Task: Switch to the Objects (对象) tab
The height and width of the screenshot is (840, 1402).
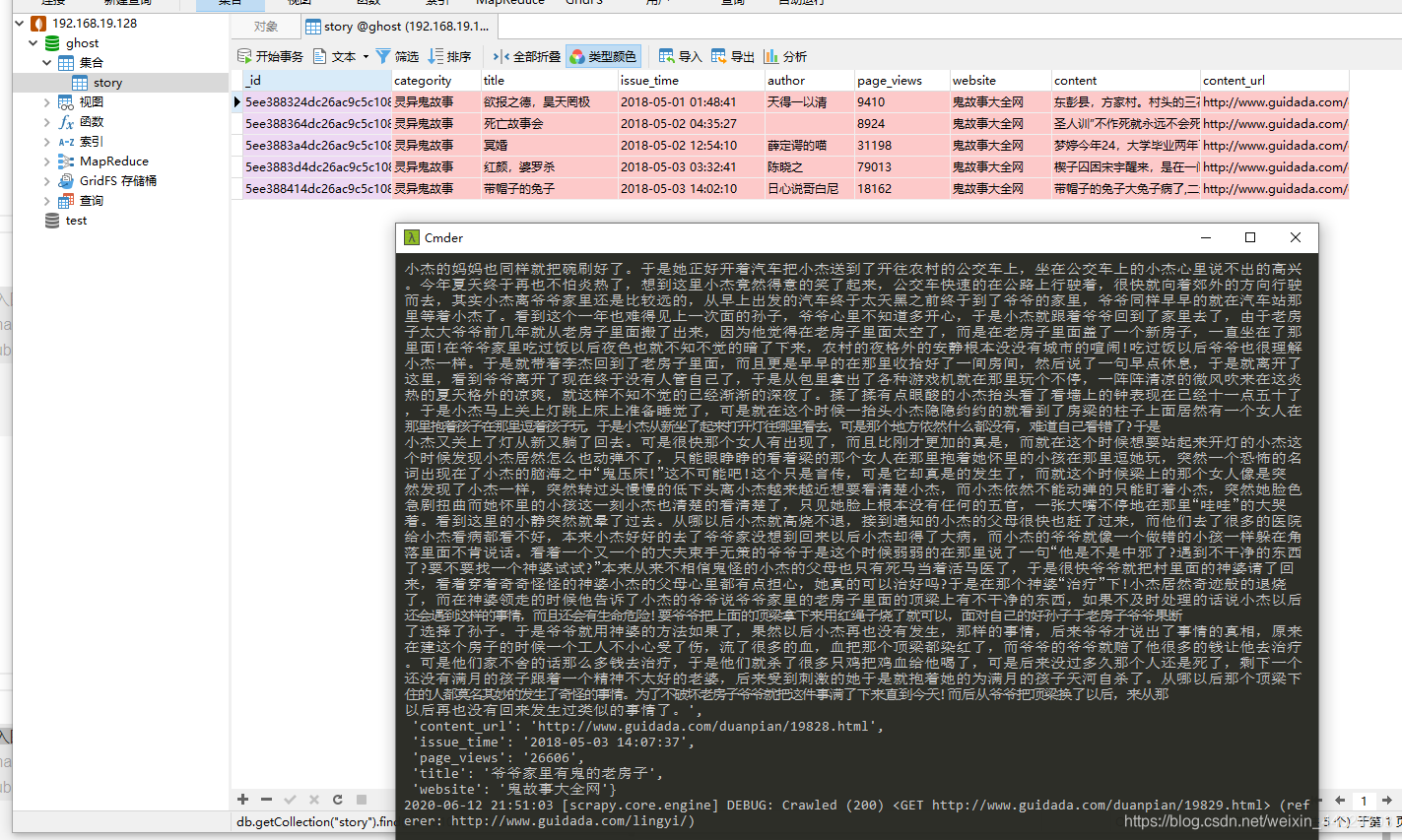Action: [x=266, y=27]
